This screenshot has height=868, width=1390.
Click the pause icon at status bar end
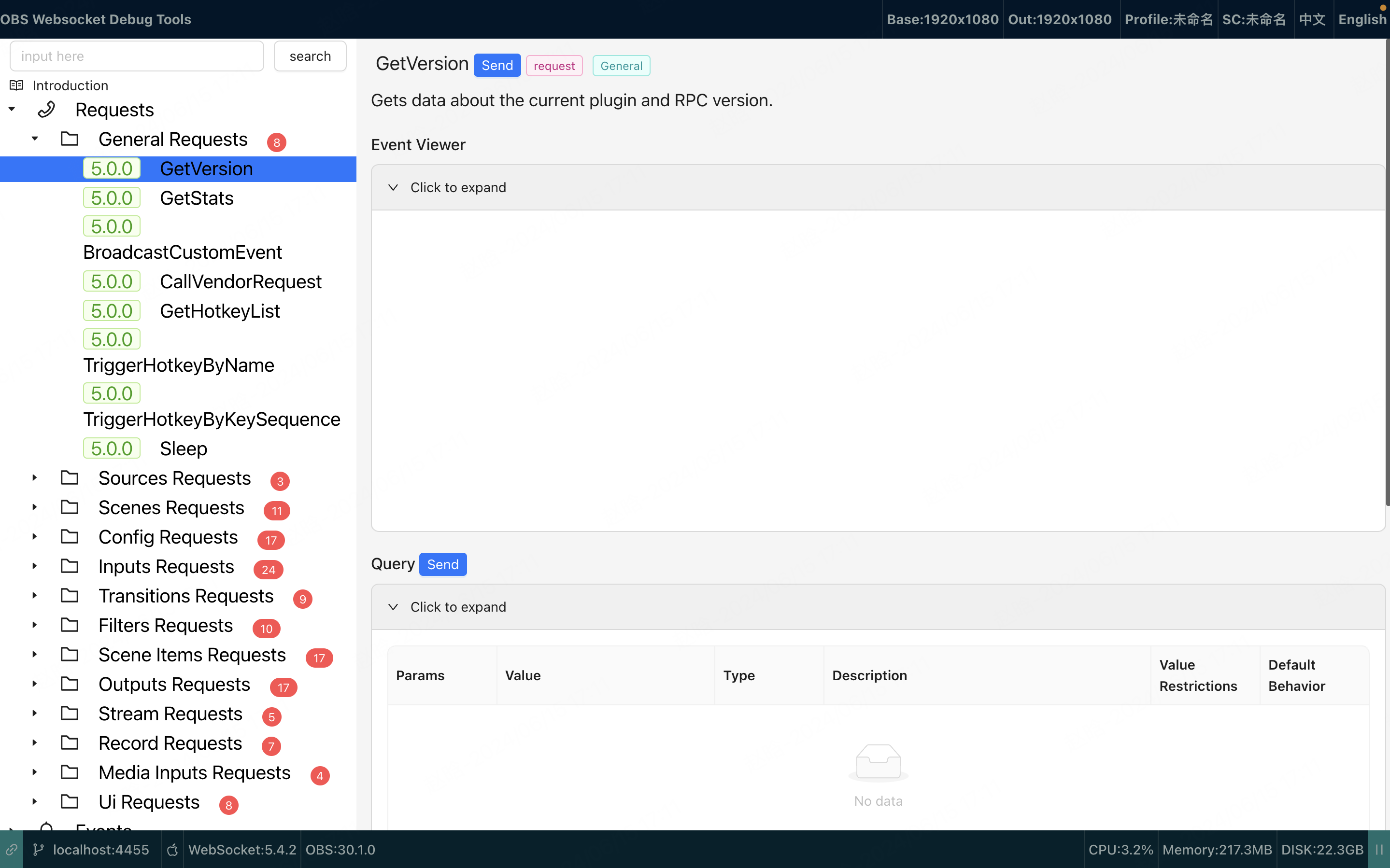tap(1379, 850)
